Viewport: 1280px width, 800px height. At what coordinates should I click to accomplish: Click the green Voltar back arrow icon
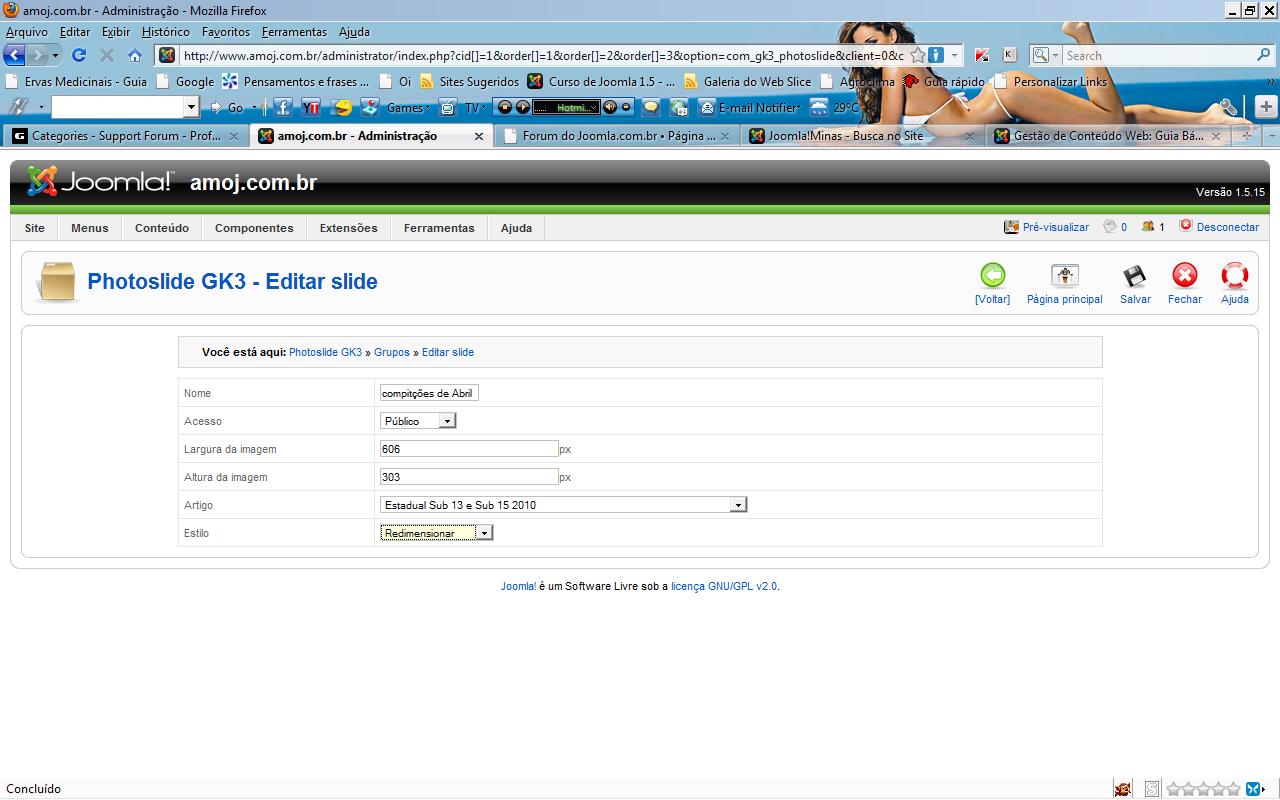[x=992, y=275]
